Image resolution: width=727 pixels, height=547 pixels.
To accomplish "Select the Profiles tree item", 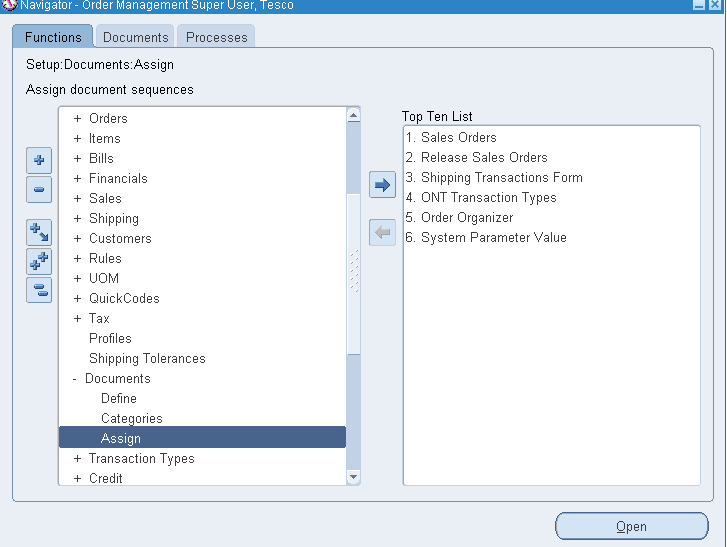I will pos(110,339).
